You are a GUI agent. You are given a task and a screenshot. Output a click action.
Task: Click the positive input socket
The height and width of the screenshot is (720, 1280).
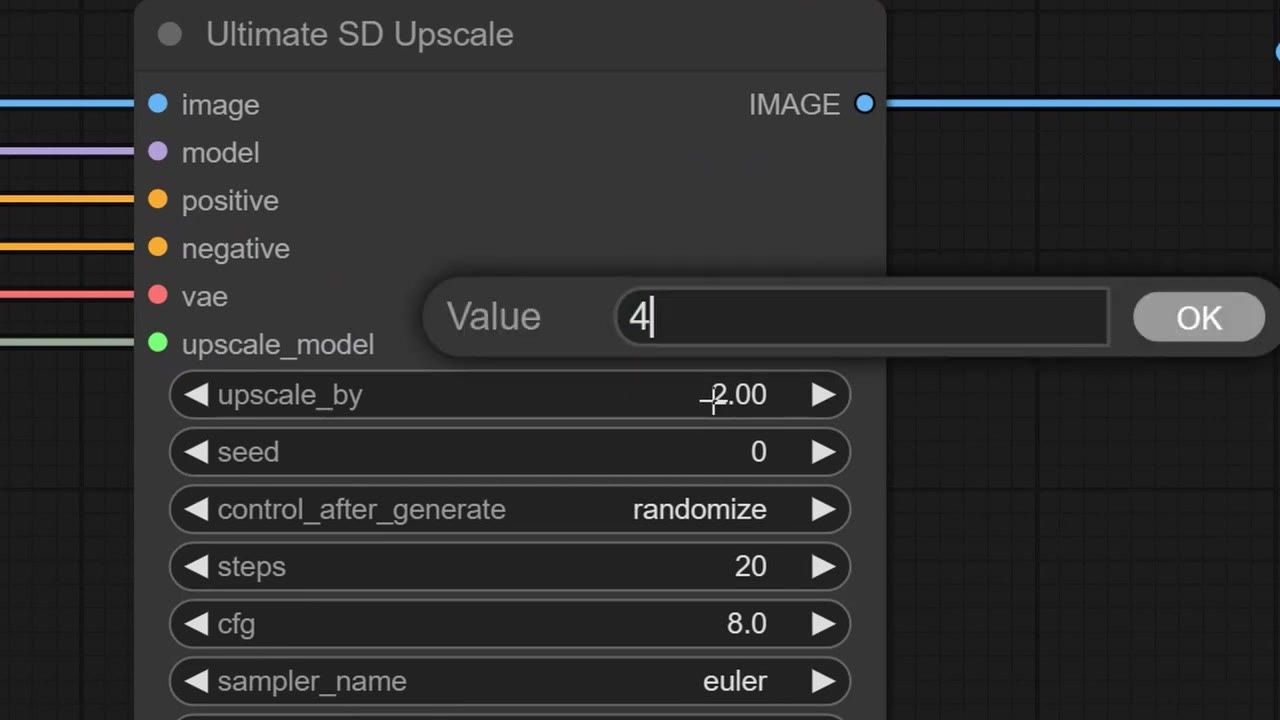158,199
